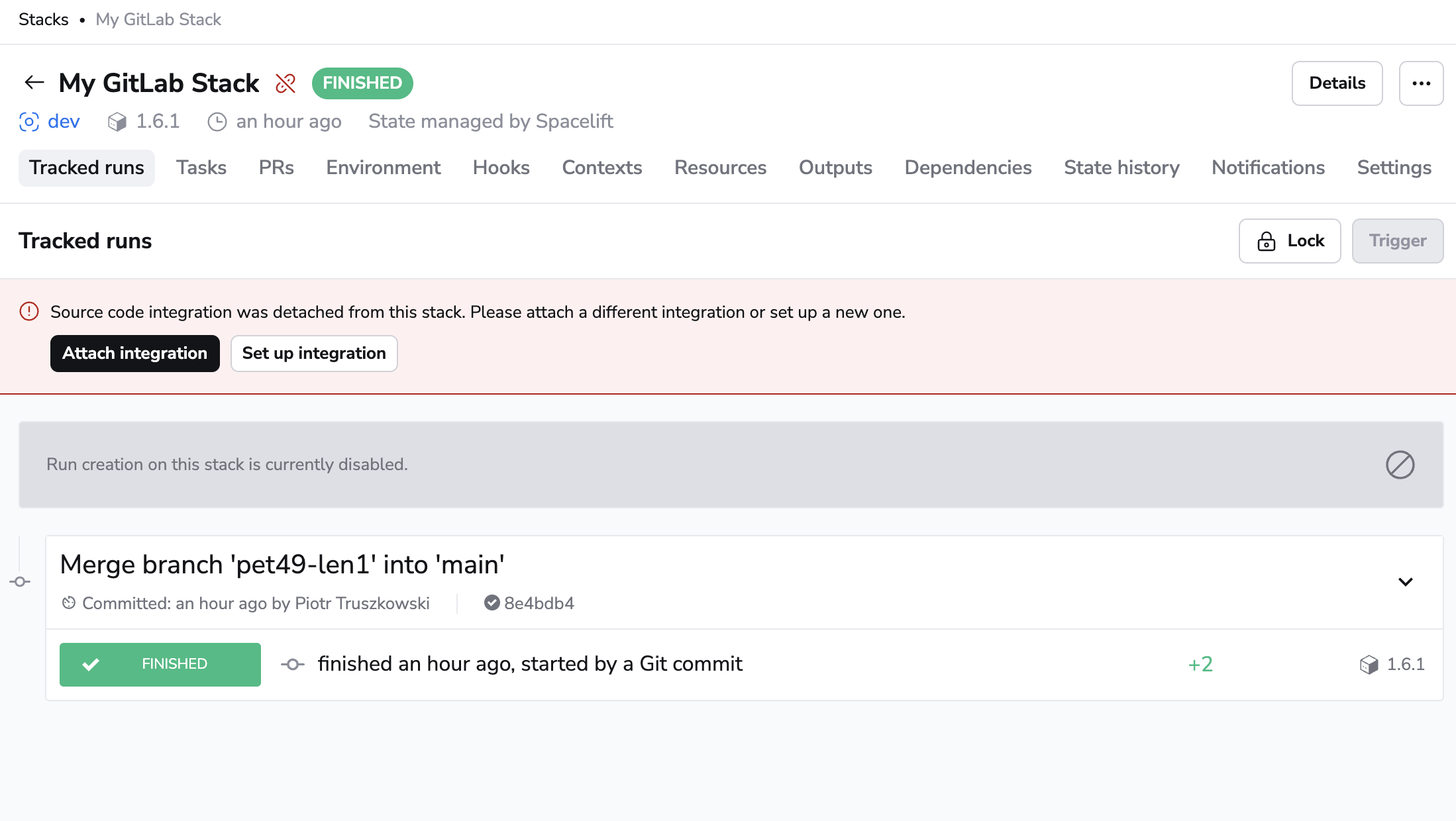This screenshot has height=821, width=1456.
Task: Click the commit marker icon left of the run card
Action: [x=20, y=582]
